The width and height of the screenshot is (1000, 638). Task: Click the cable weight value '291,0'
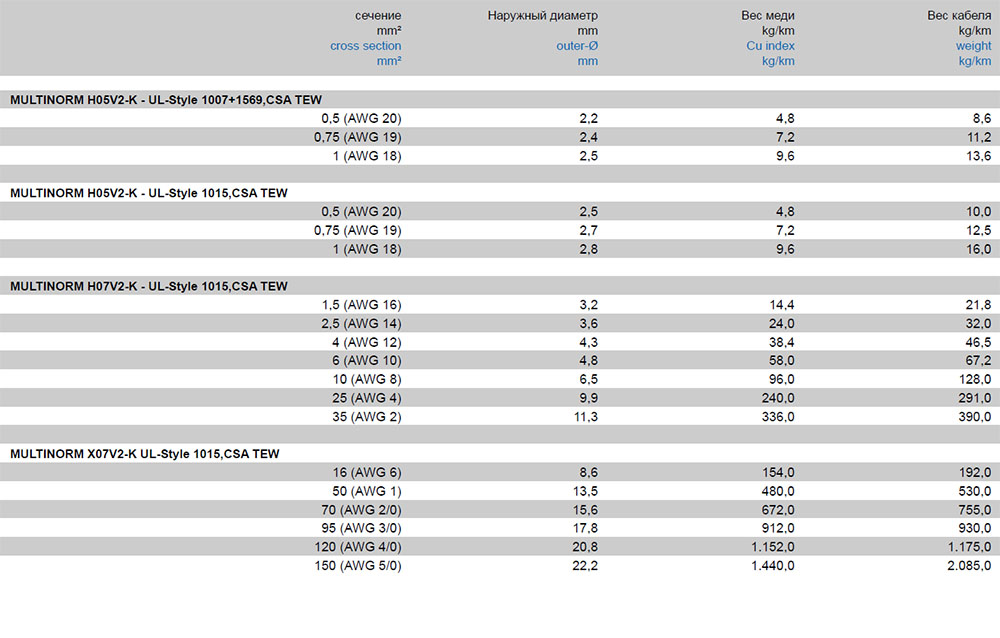976,397
